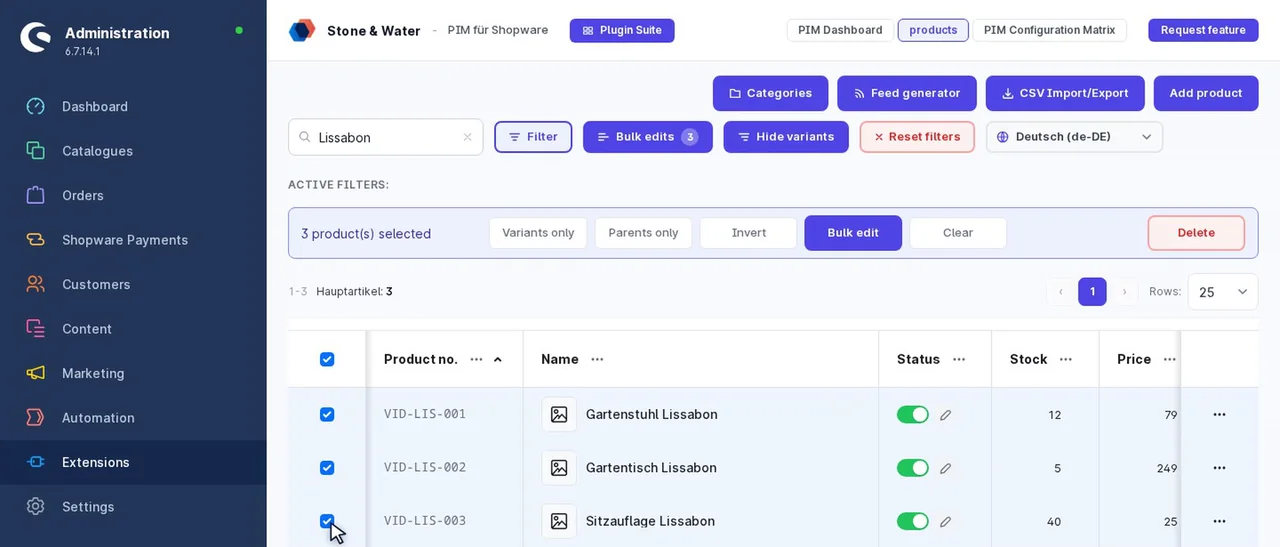Open the row actions menu for VID-LIS-002
The width and height of the screenshot is (1280, 547).
click(1219, 468)
